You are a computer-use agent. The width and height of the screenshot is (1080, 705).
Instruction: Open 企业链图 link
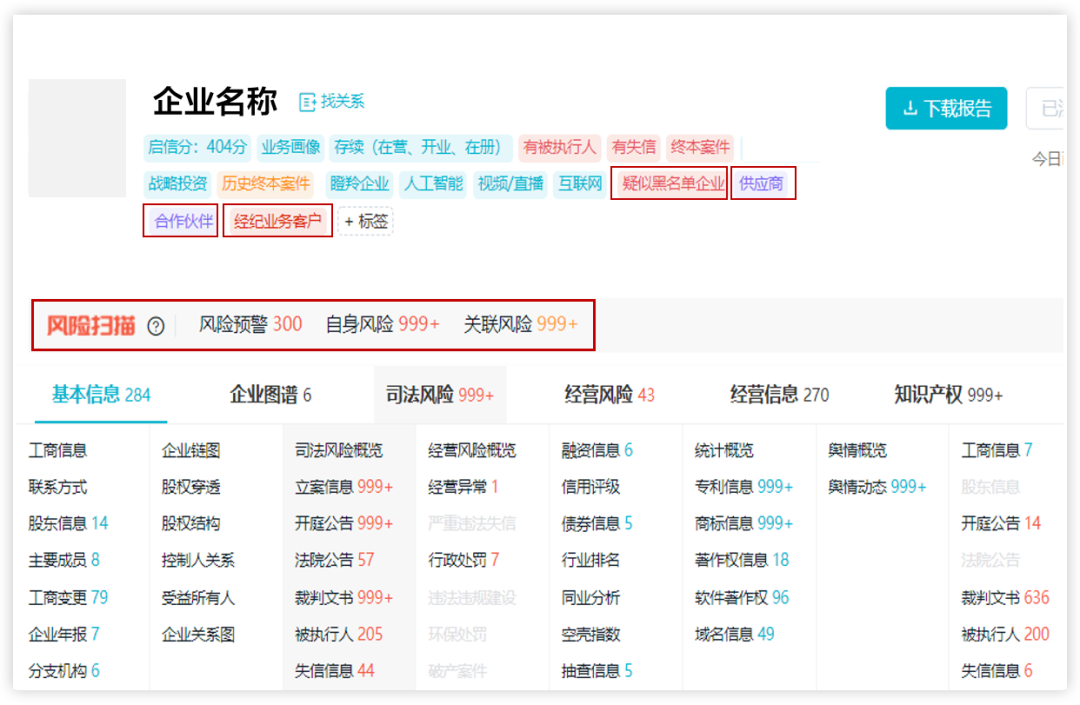click(191, 450)
